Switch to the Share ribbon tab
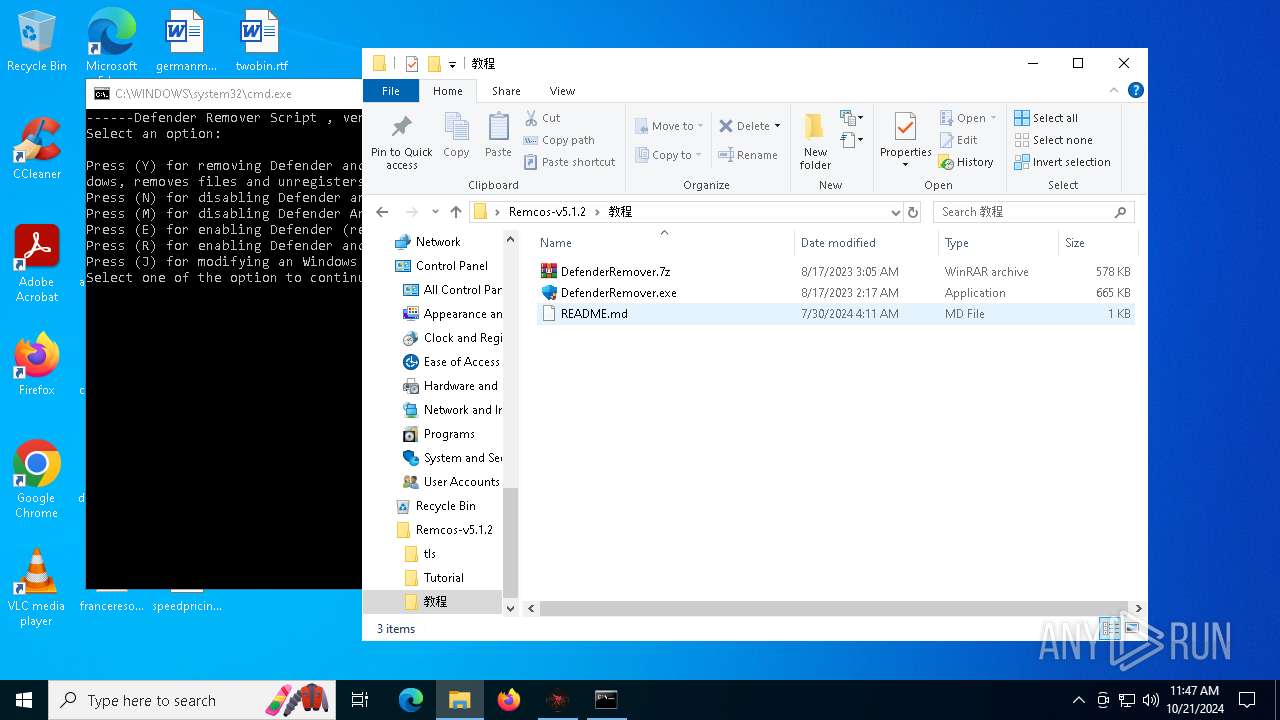Screen dimensions: 1280x720 [506, 91]
